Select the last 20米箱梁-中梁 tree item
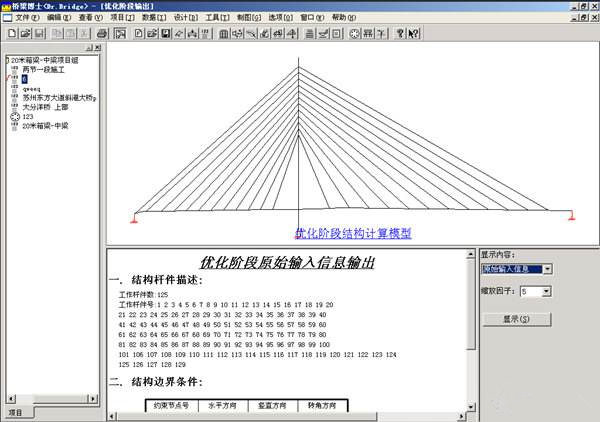The height and width of the screenshot is (422, 600). [45, 126]
